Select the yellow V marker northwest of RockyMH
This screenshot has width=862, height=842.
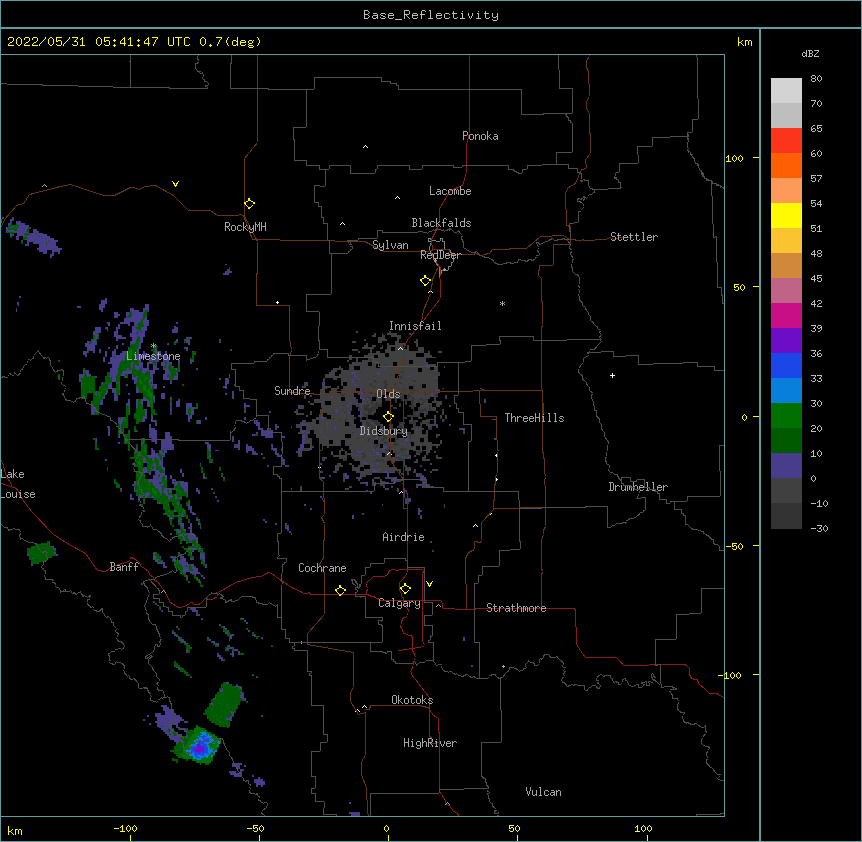click(x=175, y=184)
